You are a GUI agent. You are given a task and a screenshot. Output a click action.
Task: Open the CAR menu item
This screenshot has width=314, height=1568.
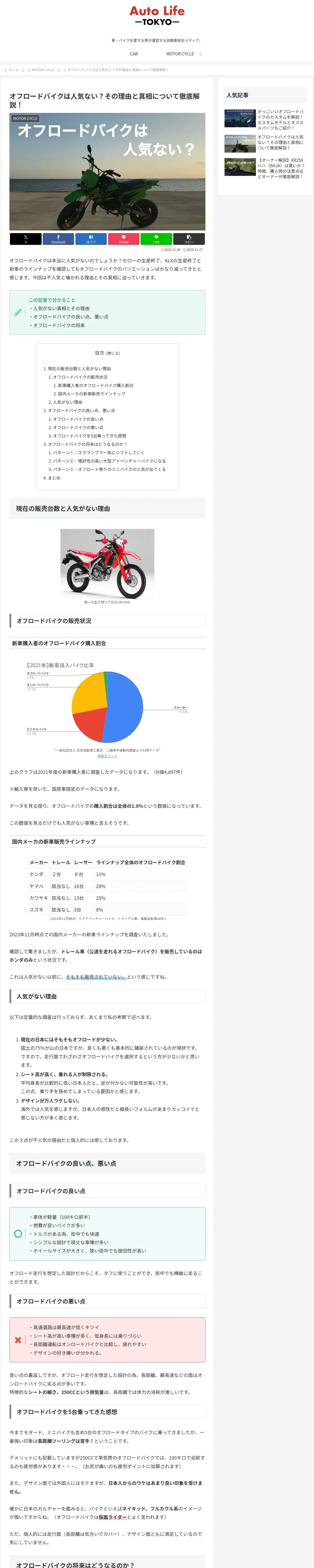133,54
